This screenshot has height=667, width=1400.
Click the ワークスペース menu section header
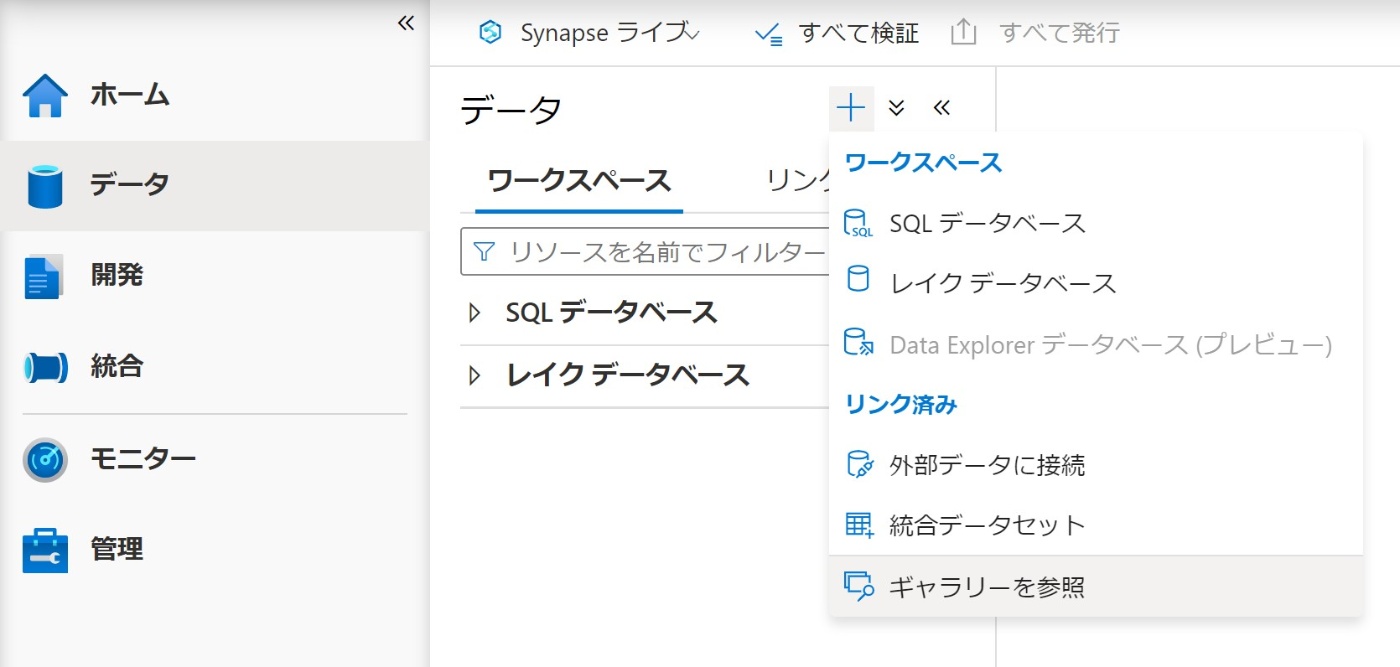click(x=923, y=163)
